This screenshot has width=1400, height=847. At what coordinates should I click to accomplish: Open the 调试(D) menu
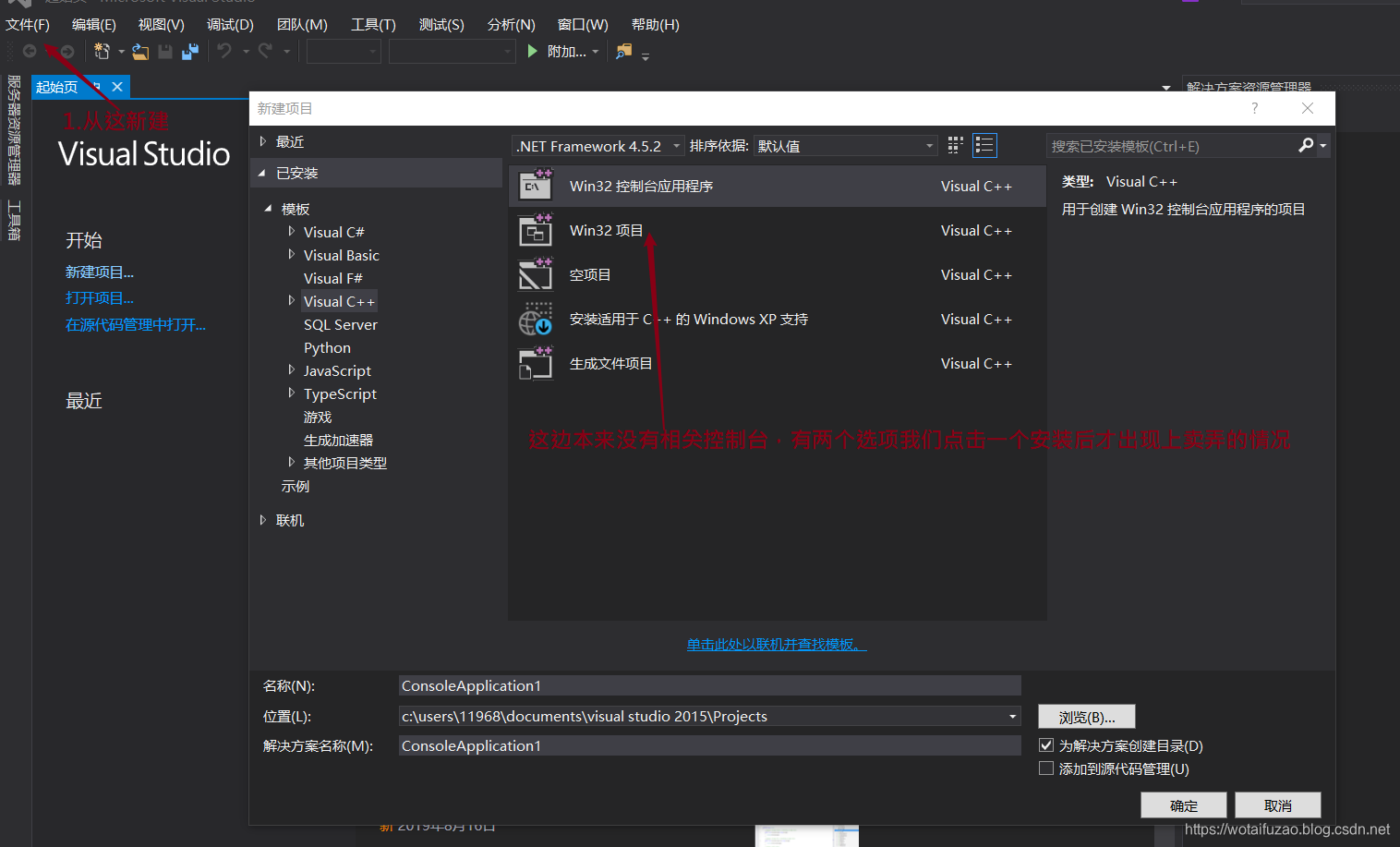(x=230, y=25)
